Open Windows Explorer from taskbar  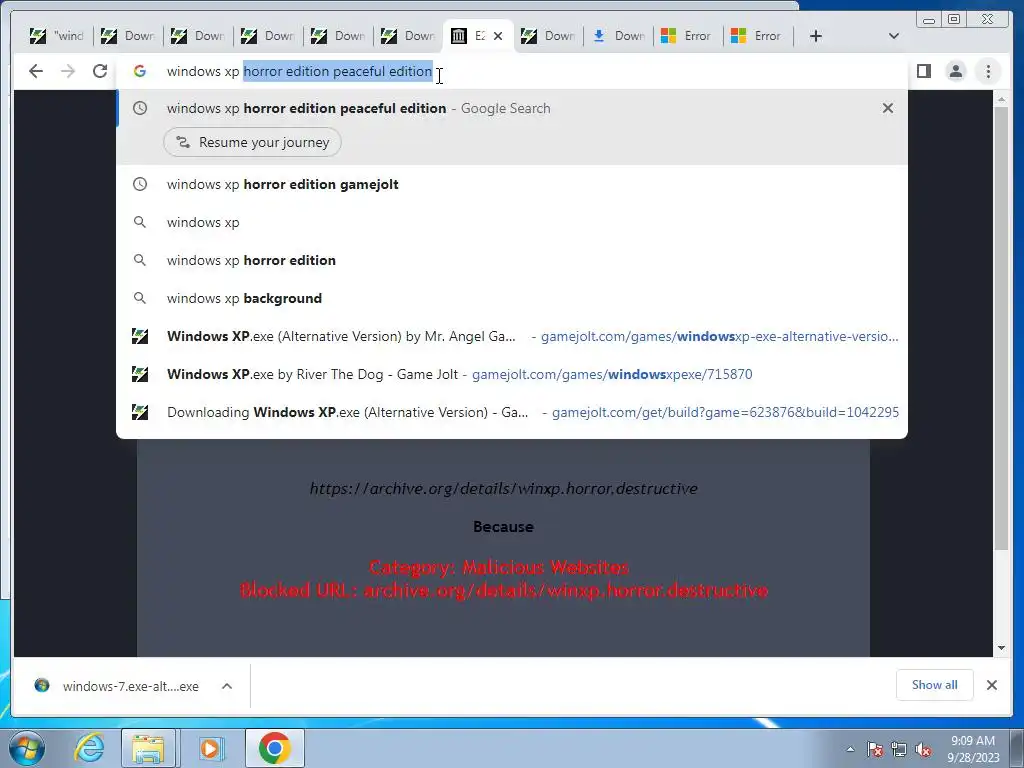click(x=148, y=748)
